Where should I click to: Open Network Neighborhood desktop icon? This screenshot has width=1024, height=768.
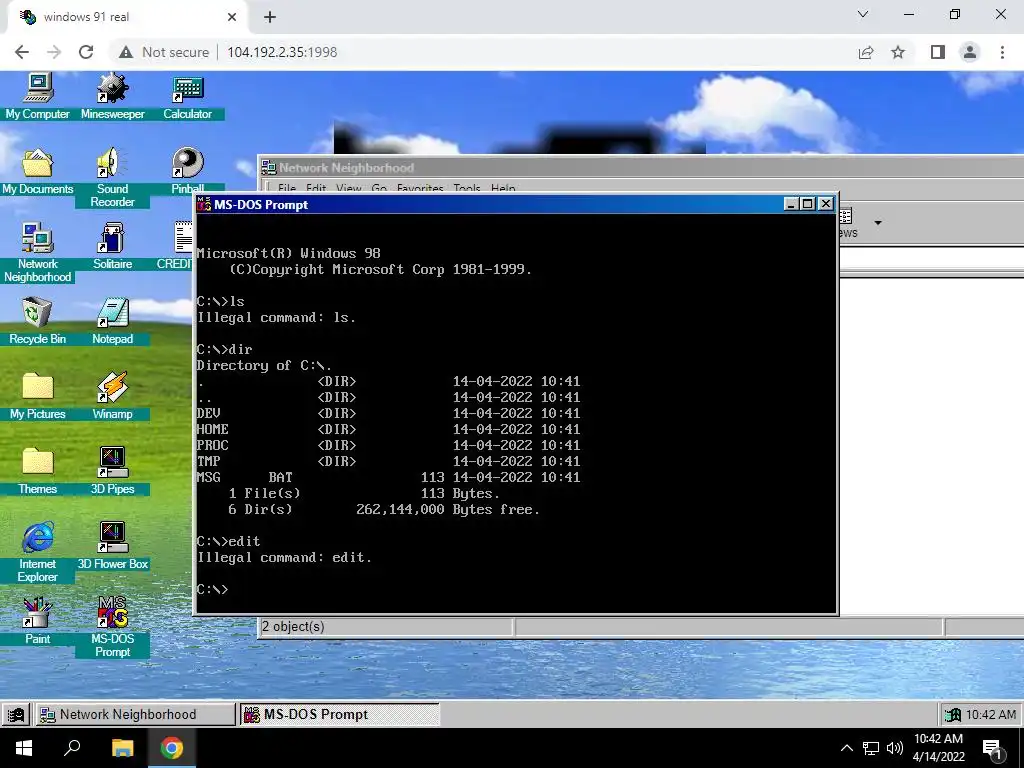(37, 251)
